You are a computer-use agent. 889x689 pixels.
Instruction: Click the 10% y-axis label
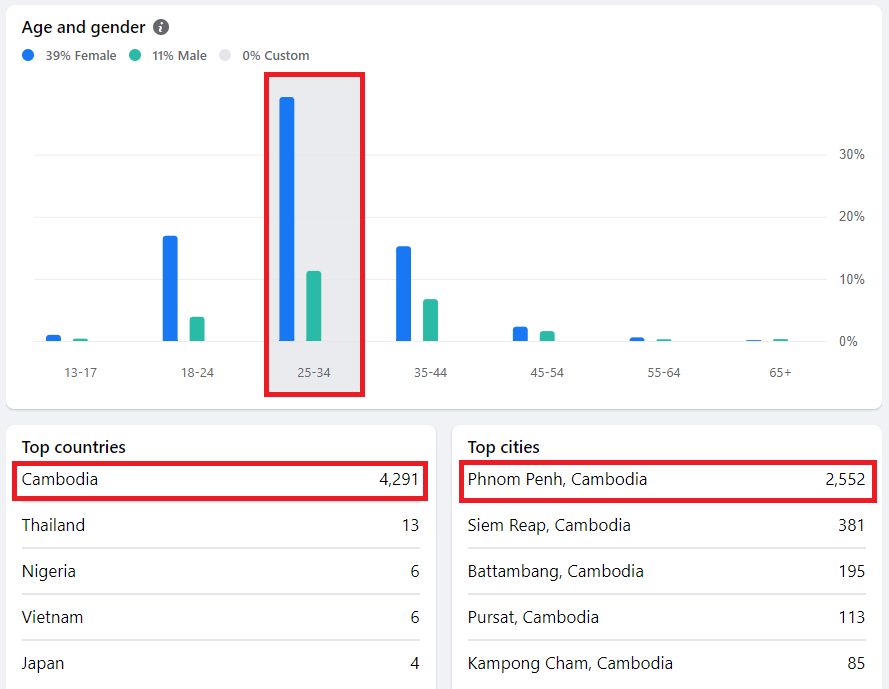coord(852,279)
